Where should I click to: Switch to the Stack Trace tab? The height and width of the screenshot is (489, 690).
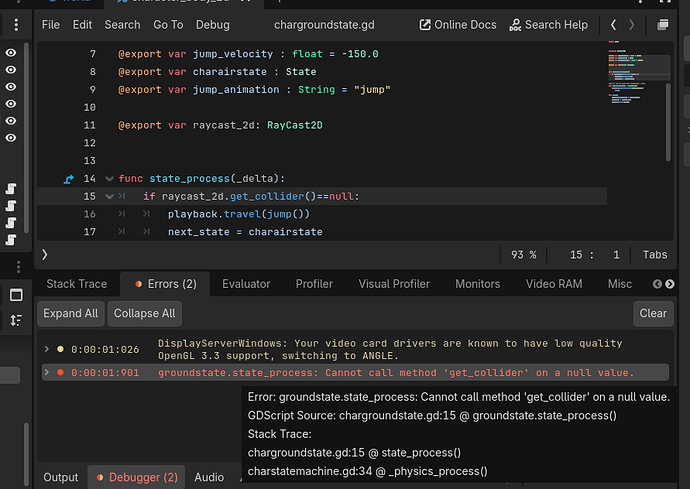tap(77, 284)
